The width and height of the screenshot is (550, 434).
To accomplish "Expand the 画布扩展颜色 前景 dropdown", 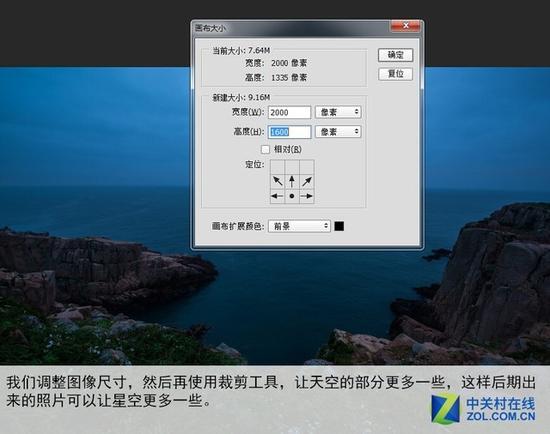I will (299, 226).
